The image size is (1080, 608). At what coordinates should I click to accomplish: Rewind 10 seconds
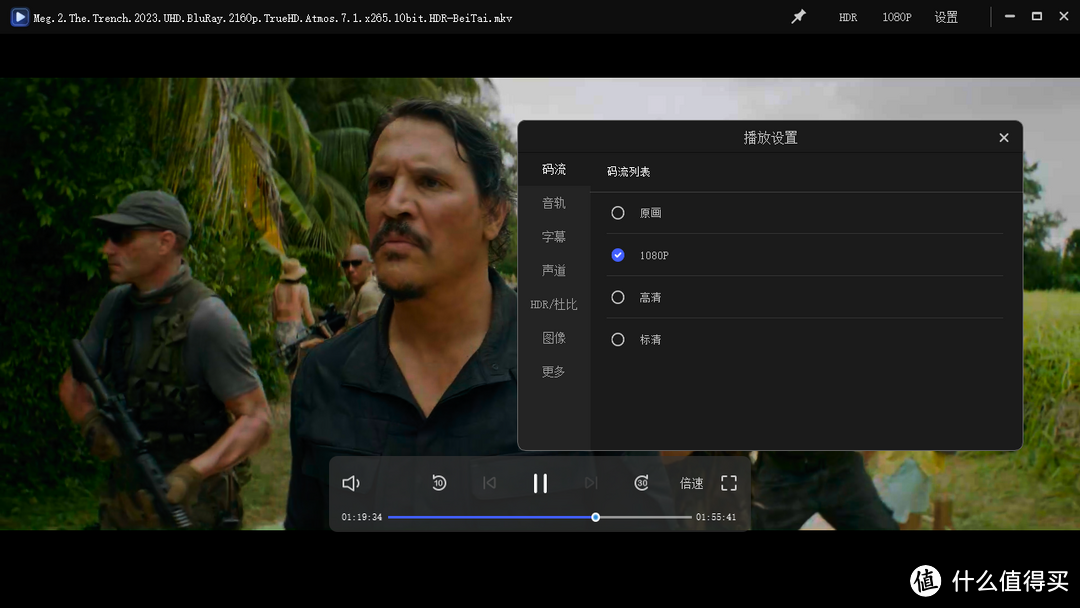point(439,483)
